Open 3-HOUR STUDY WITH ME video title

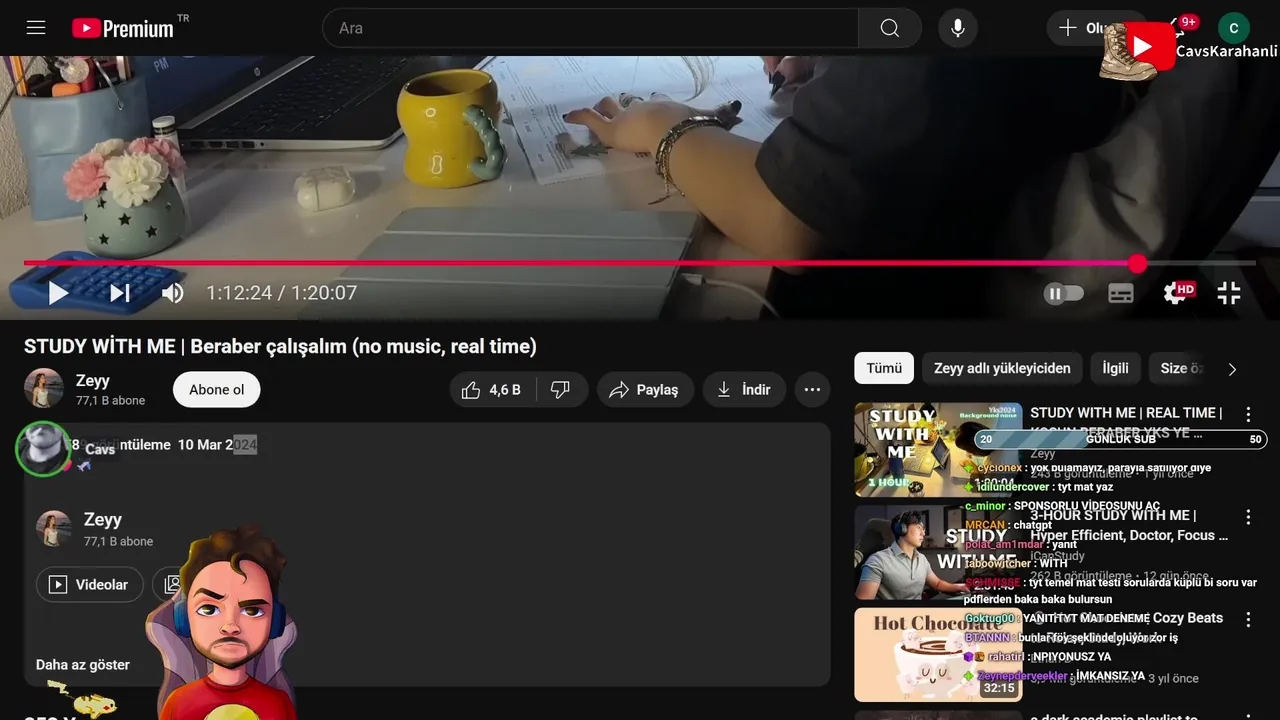[1129, 525]
